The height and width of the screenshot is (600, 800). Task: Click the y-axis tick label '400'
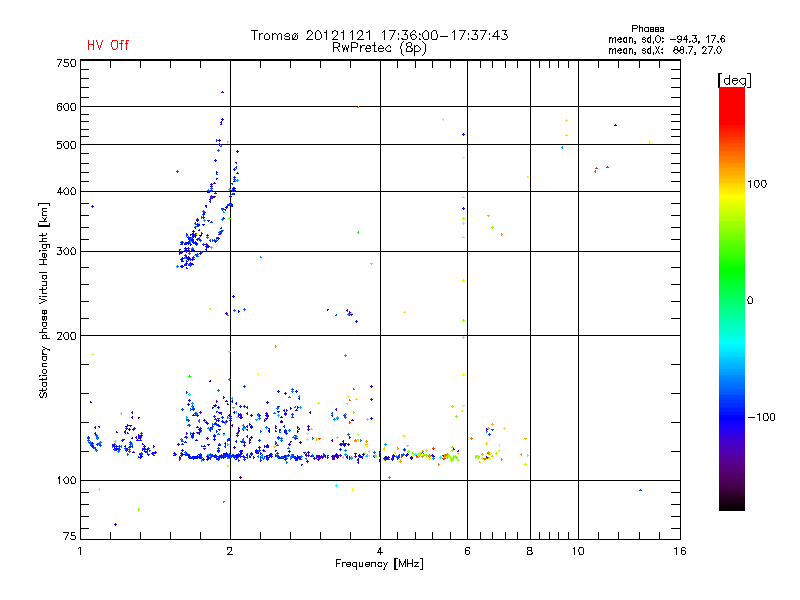(x=66, y=192)
